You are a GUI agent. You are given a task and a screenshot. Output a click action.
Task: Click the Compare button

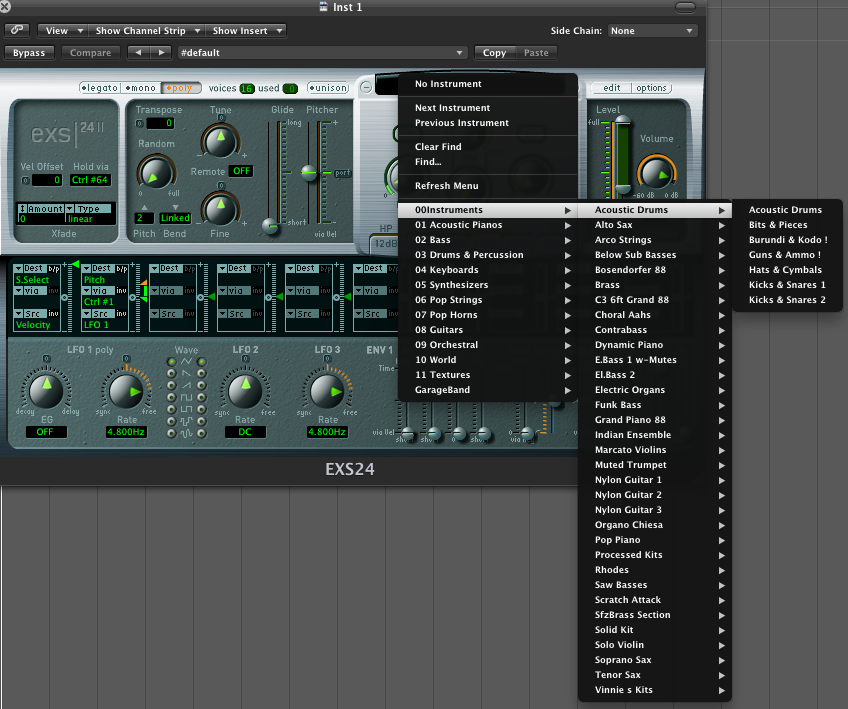pyautogui.click(x=90, y=52)
